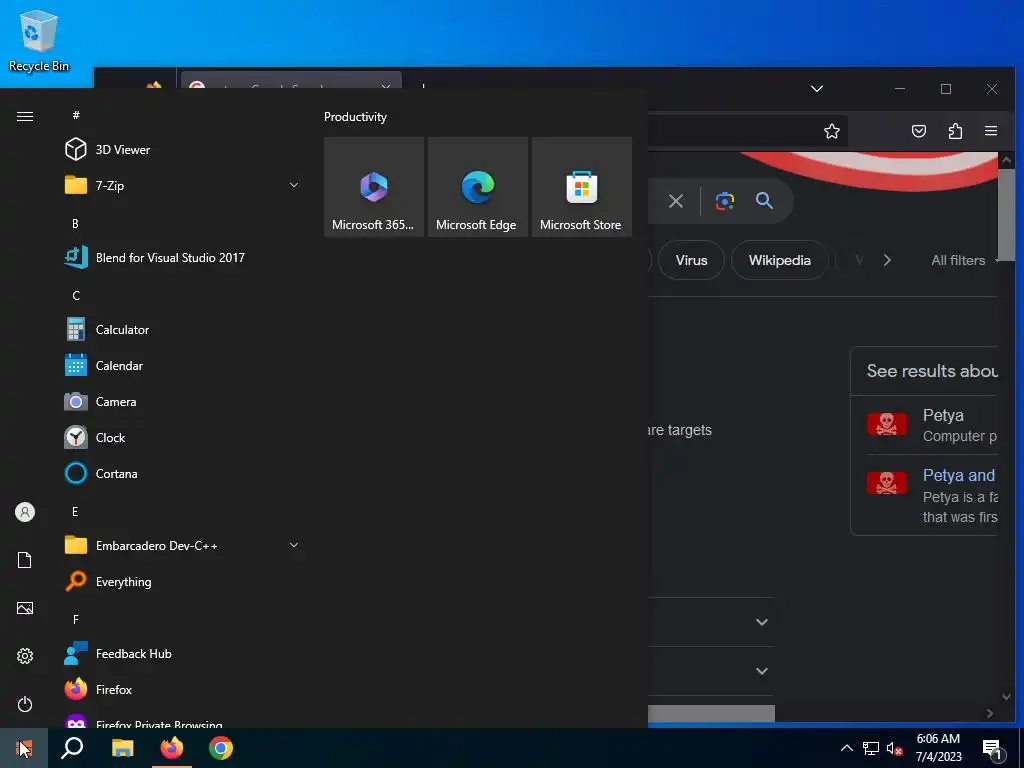Open Documents from the Start sidebar
The height and width of the screenshot is (768, 1024).
(x=25, y=560)
